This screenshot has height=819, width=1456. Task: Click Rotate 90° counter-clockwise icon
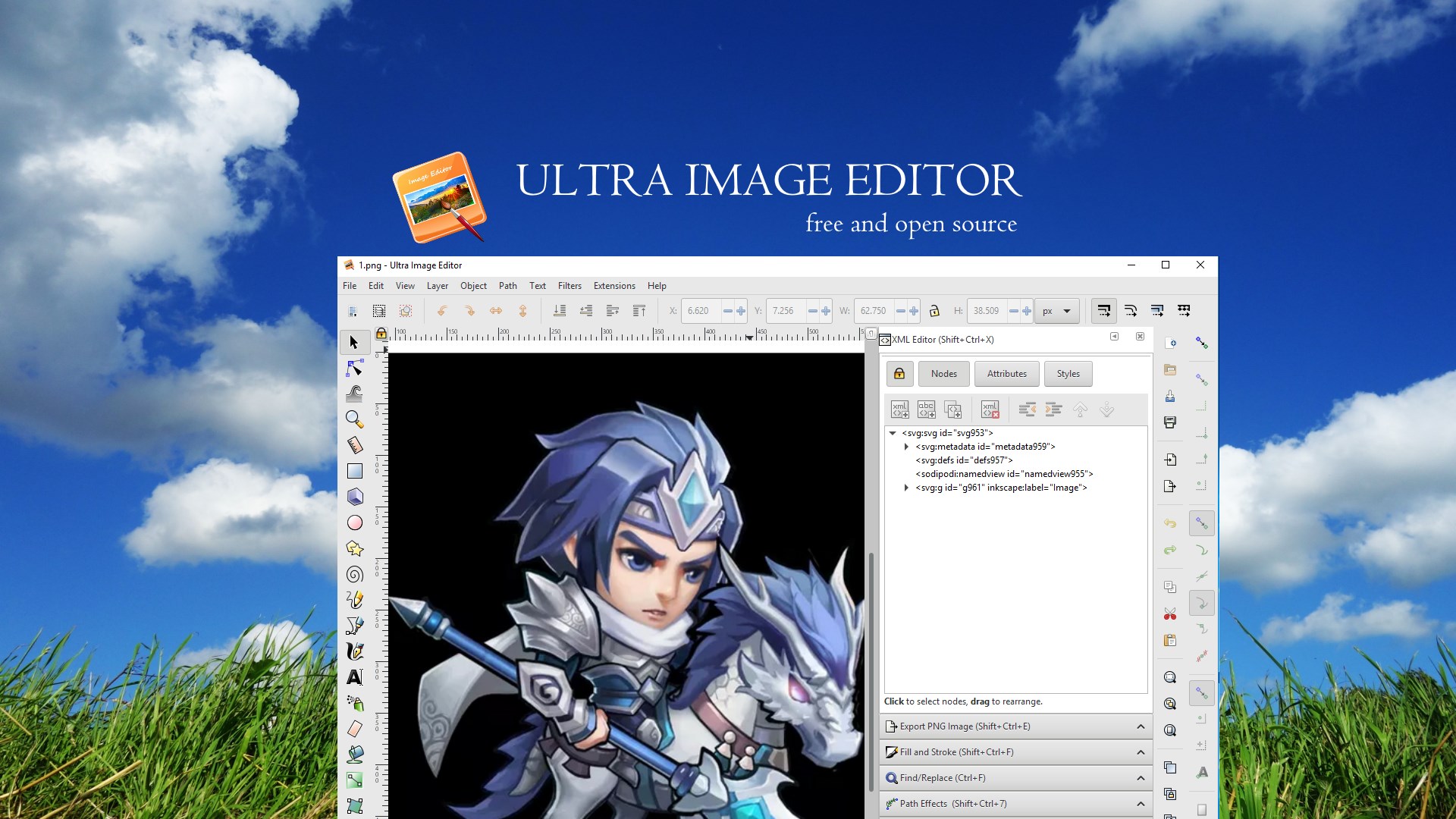[442, 311]
